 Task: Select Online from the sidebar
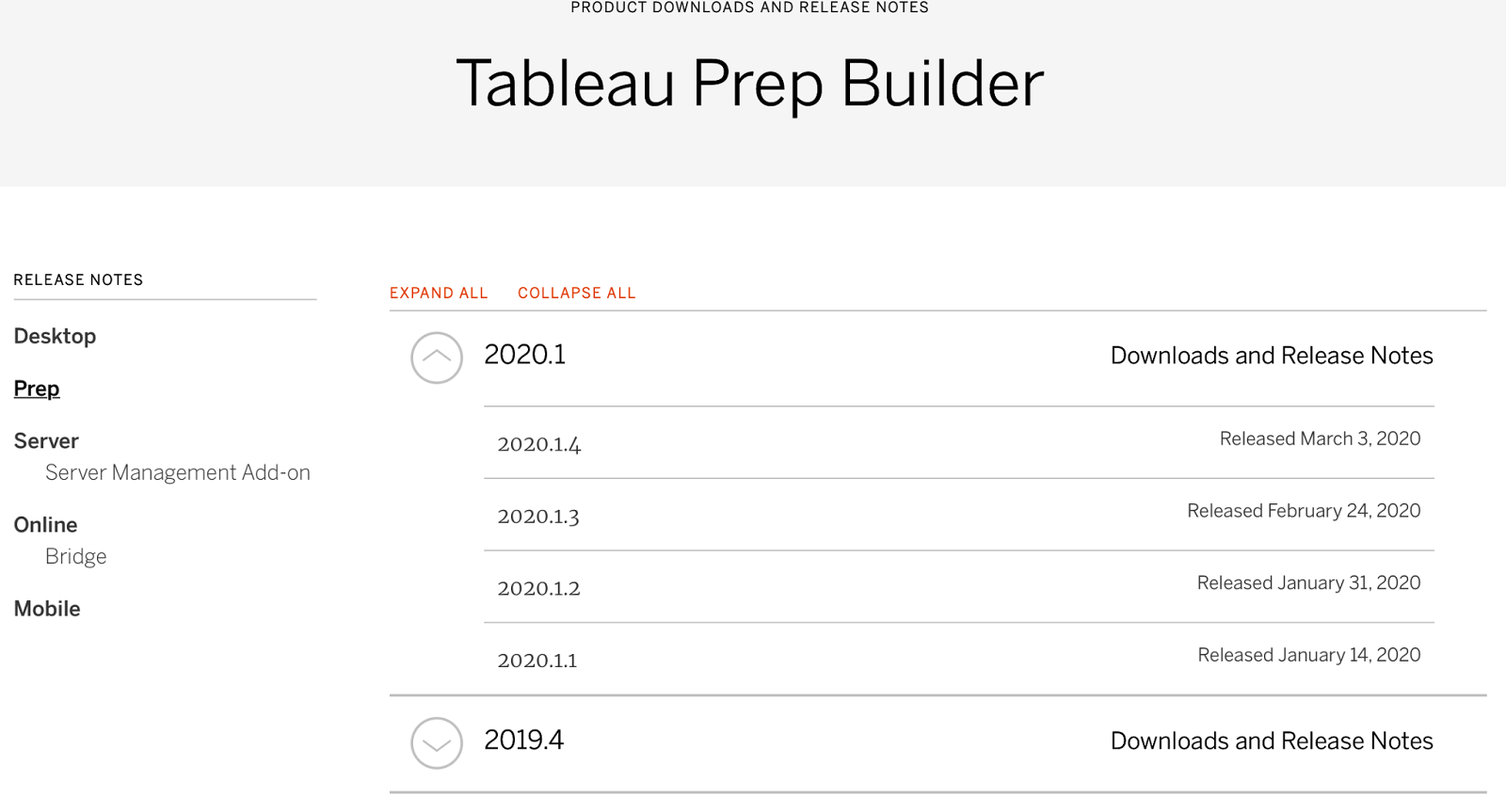click(x=45, y=524)
